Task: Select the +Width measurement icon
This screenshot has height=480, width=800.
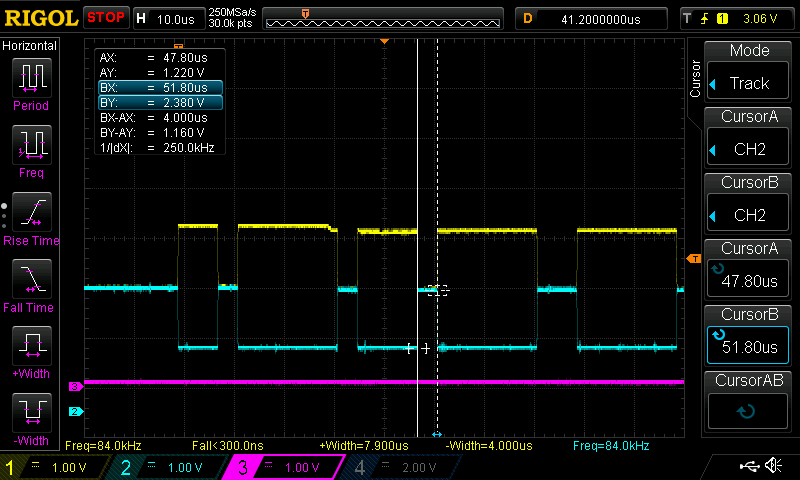Action: 32,345
